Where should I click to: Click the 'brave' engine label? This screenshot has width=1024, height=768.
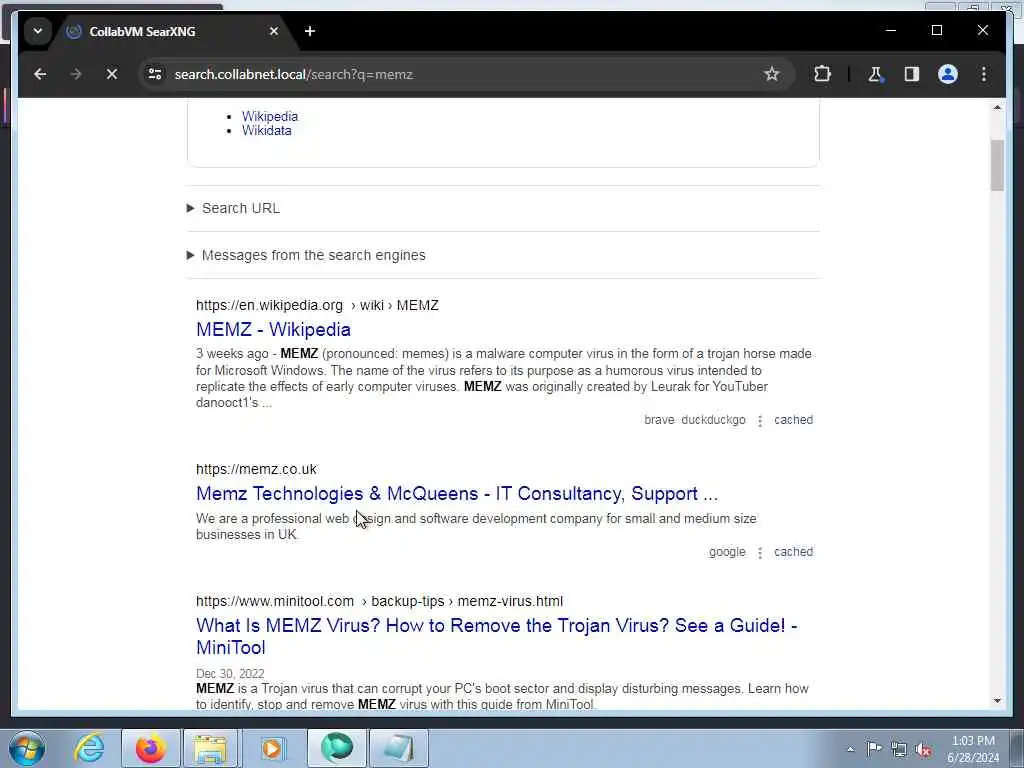[x=659, y=420]
